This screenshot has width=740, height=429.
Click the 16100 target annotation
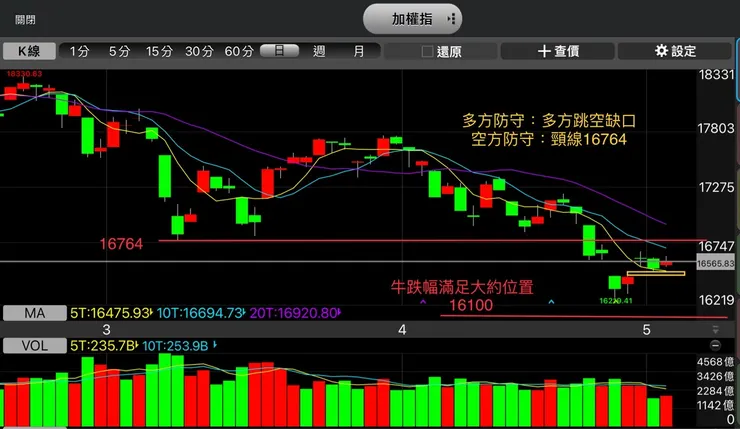(x=471, y=305)
